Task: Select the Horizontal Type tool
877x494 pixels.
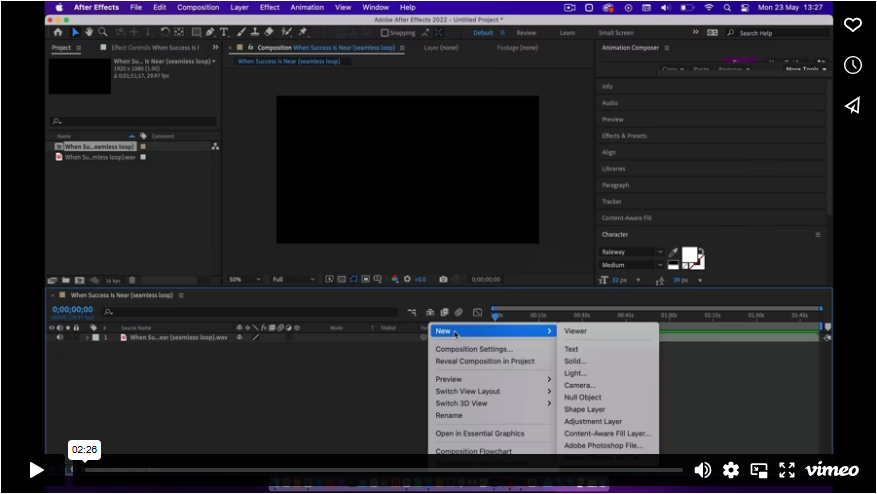Action: pyautogui.click(x=224, y=32)
